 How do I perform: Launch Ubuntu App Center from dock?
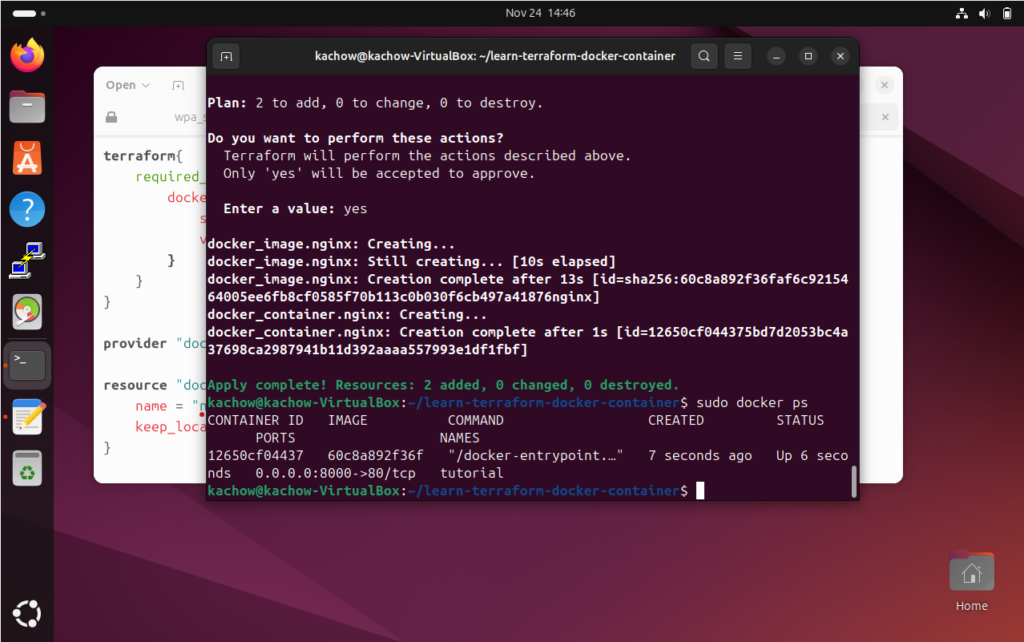tap(27, 158)
